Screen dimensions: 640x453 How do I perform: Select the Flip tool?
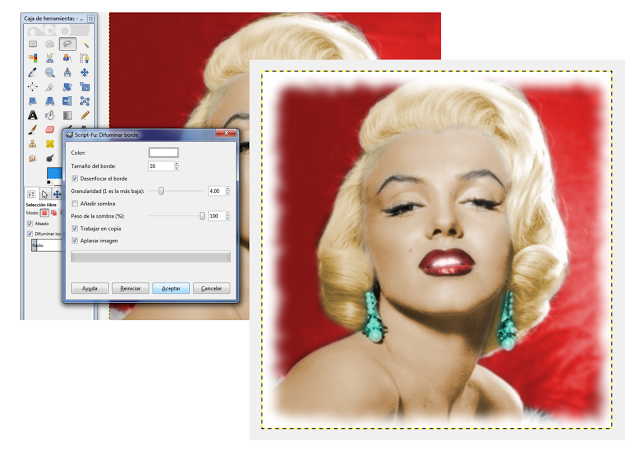click(x=68, y=101)
